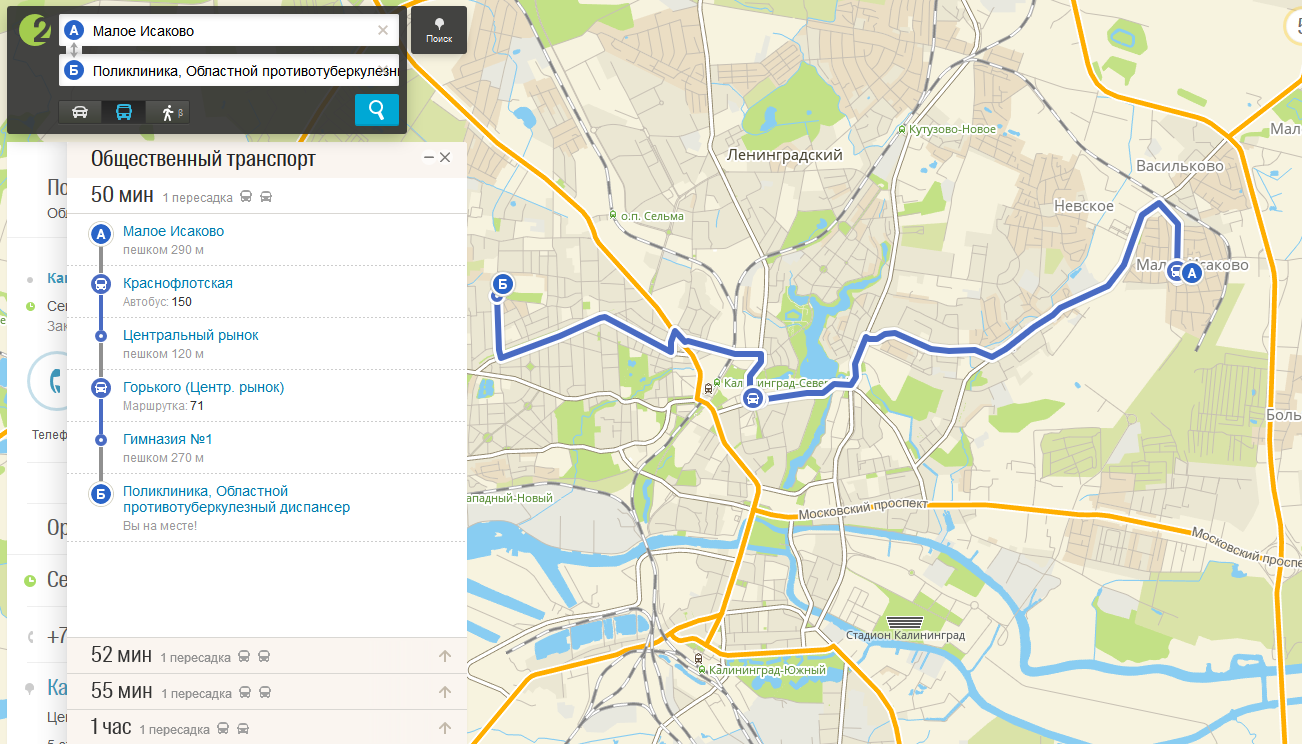This screenshot has width=1302, height=744.
Task: Click the destination Б input field
Action: point(240,71)
